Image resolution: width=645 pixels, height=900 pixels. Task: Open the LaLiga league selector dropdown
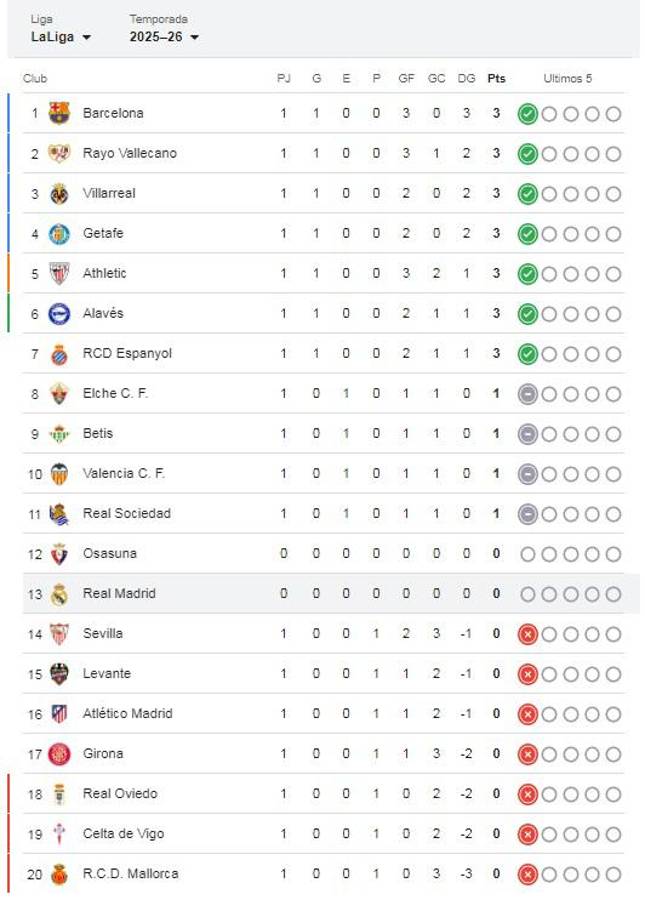[58, 36]
